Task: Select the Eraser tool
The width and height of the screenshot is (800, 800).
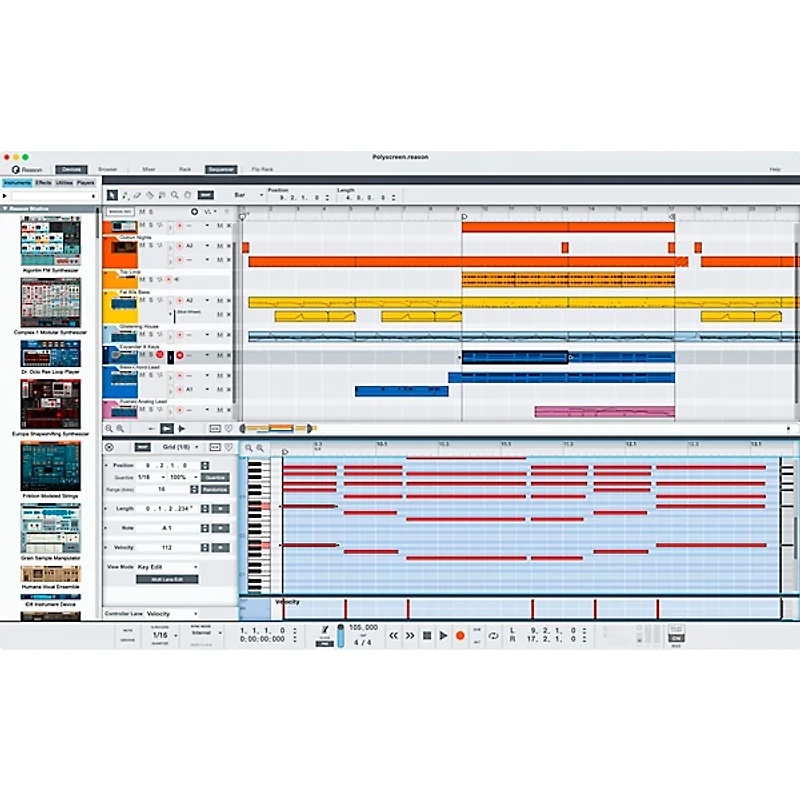Action: pos(136,197)
